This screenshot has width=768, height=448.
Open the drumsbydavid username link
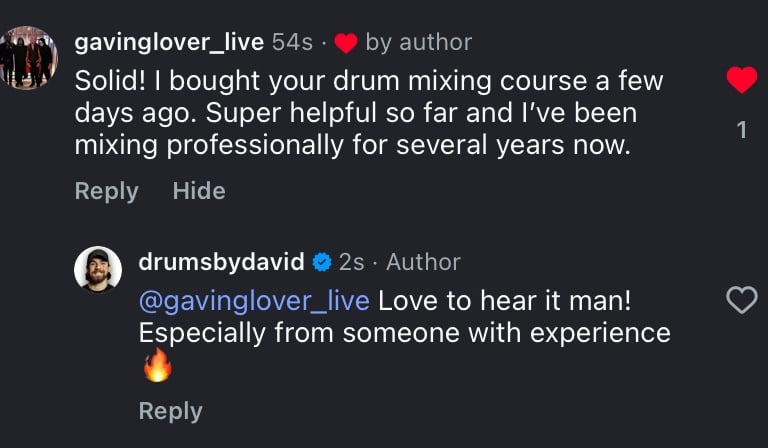point(221,262)
